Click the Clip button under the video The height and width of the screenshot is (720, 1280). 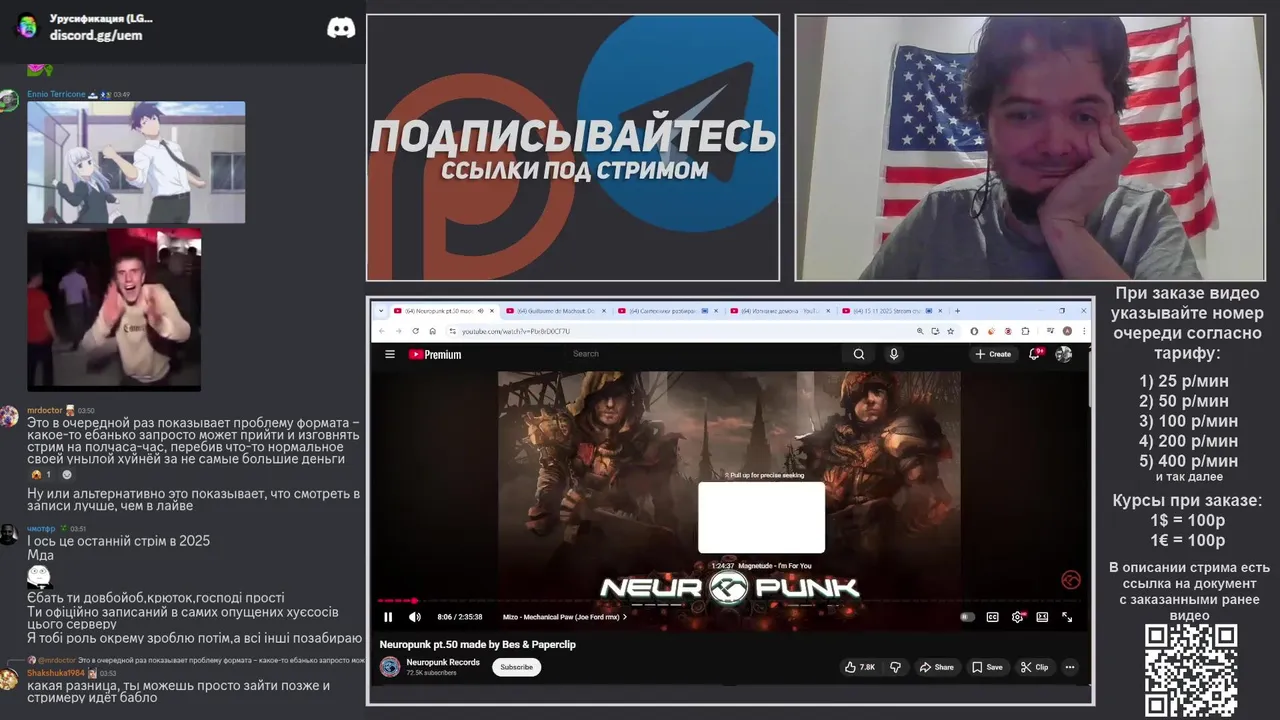[1035, 667]
